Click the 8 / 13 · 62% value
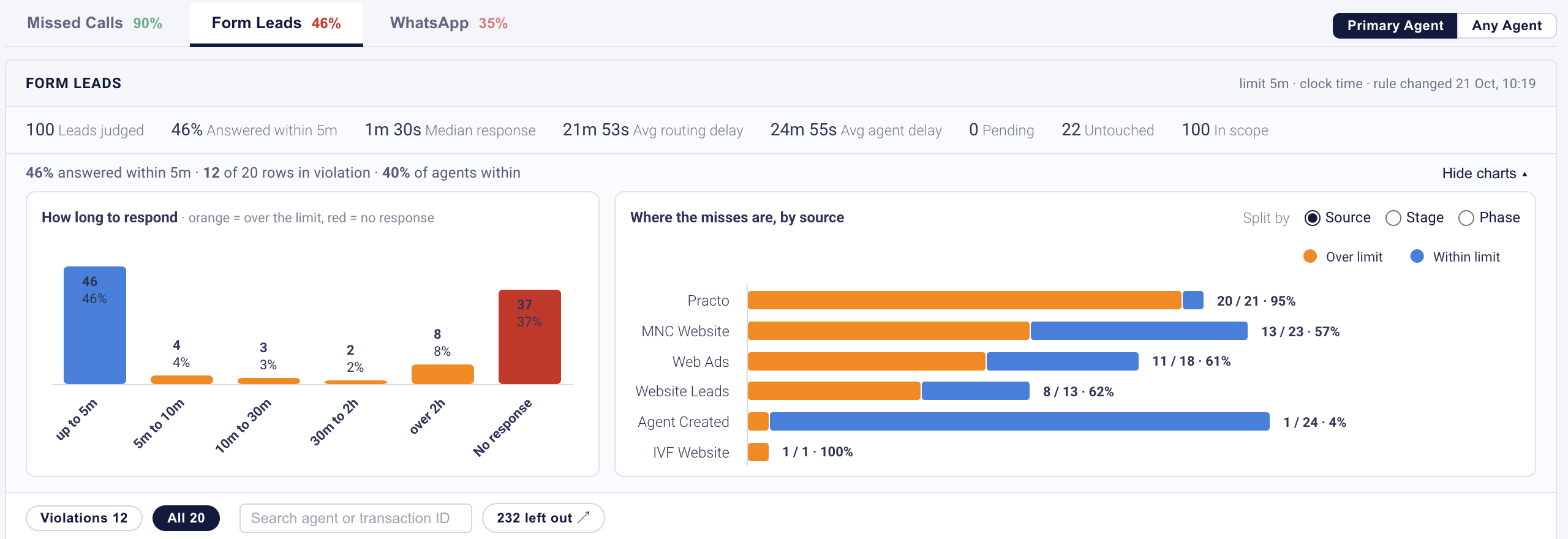 (1078, 392)
